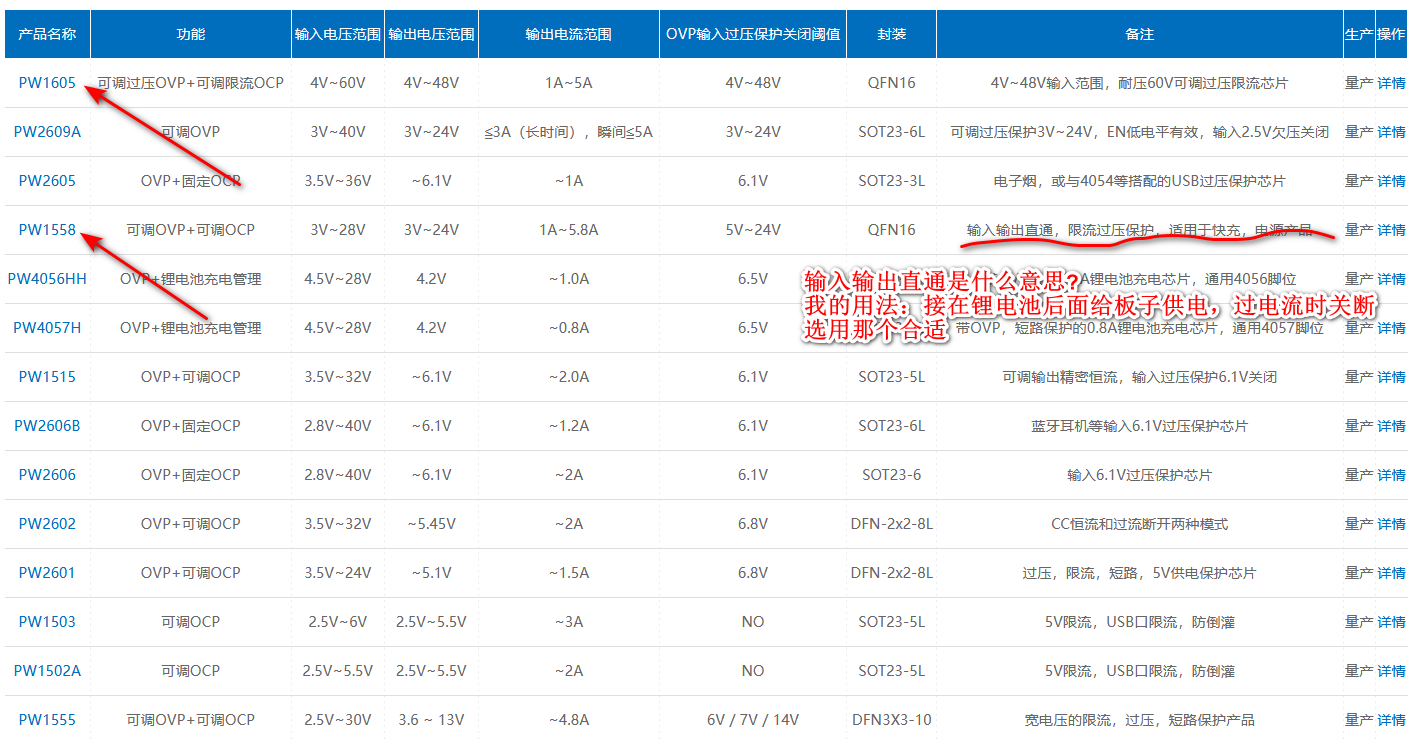Click 详情 in the PW2601 row
Screen dimensions: 1413x741
click(x=1391, y=573)
